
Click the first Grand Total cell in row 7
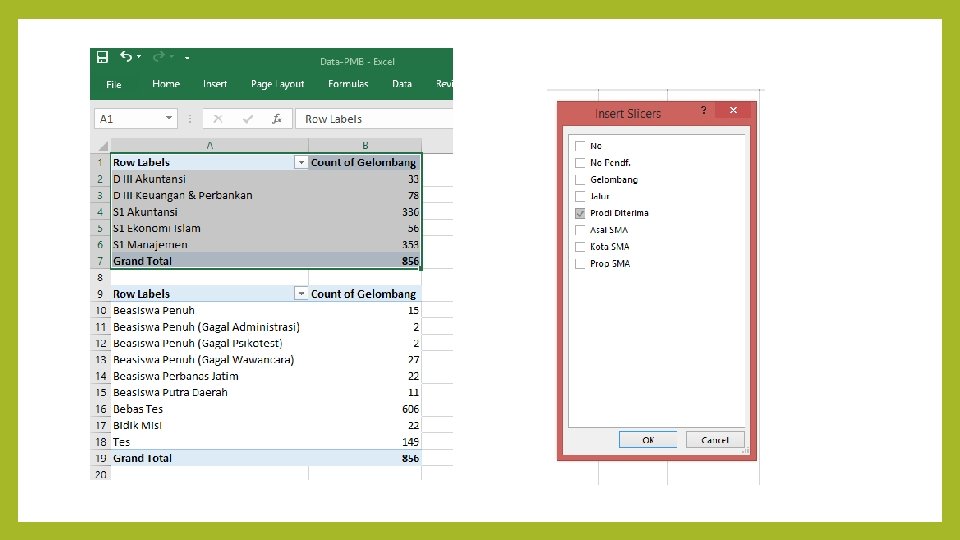click(209, 261)
